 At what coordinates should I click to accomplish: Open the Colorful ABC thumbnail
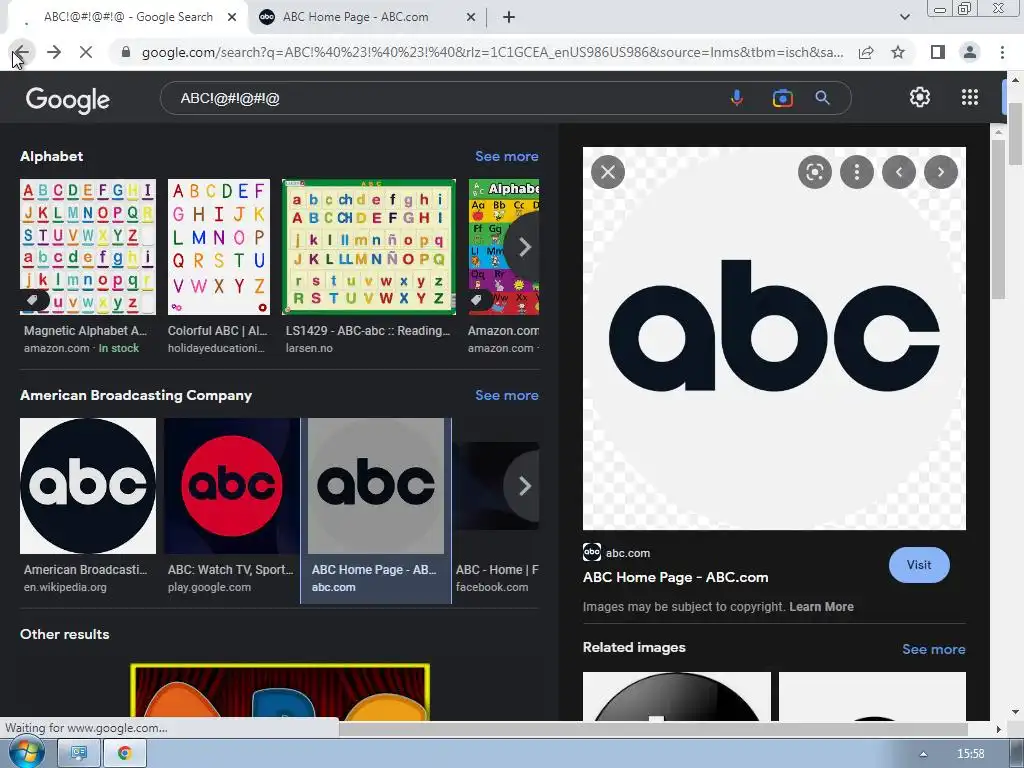(x=219, y=247)
